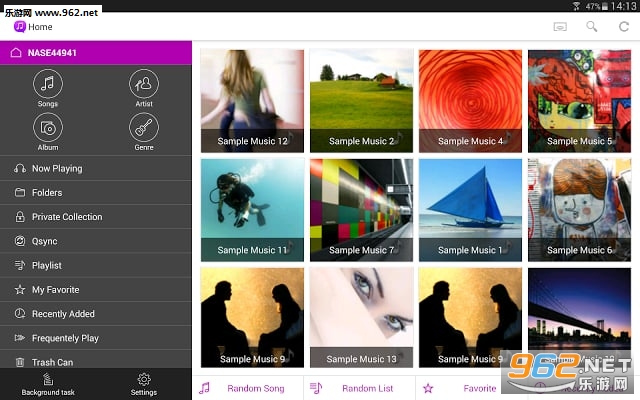This screenshot has width=640, height=400.
Task: Tap the Home title text
Action: click(x=40, y=27)
